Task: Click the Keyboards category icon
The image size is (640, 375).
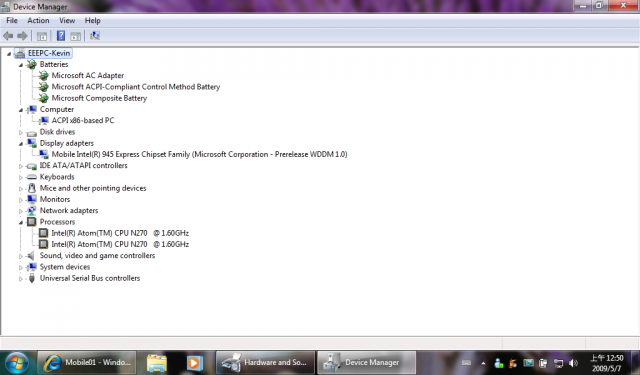Action: point(31,177)
